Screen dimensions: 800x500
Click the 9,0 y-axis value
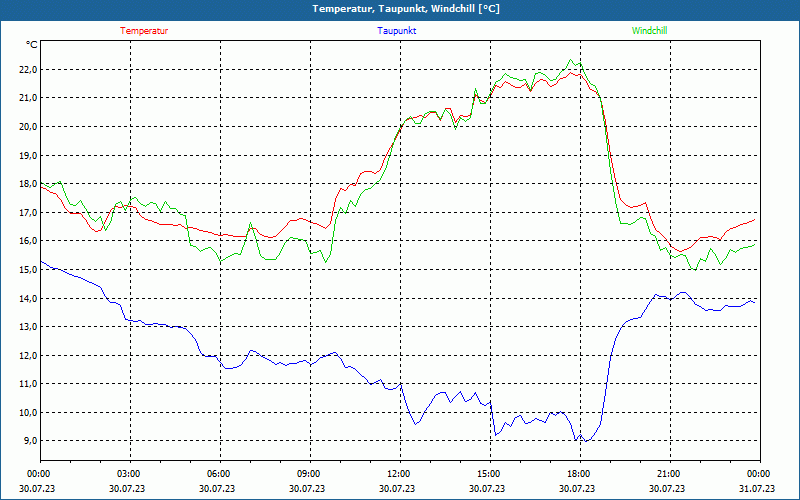point(30,441)
